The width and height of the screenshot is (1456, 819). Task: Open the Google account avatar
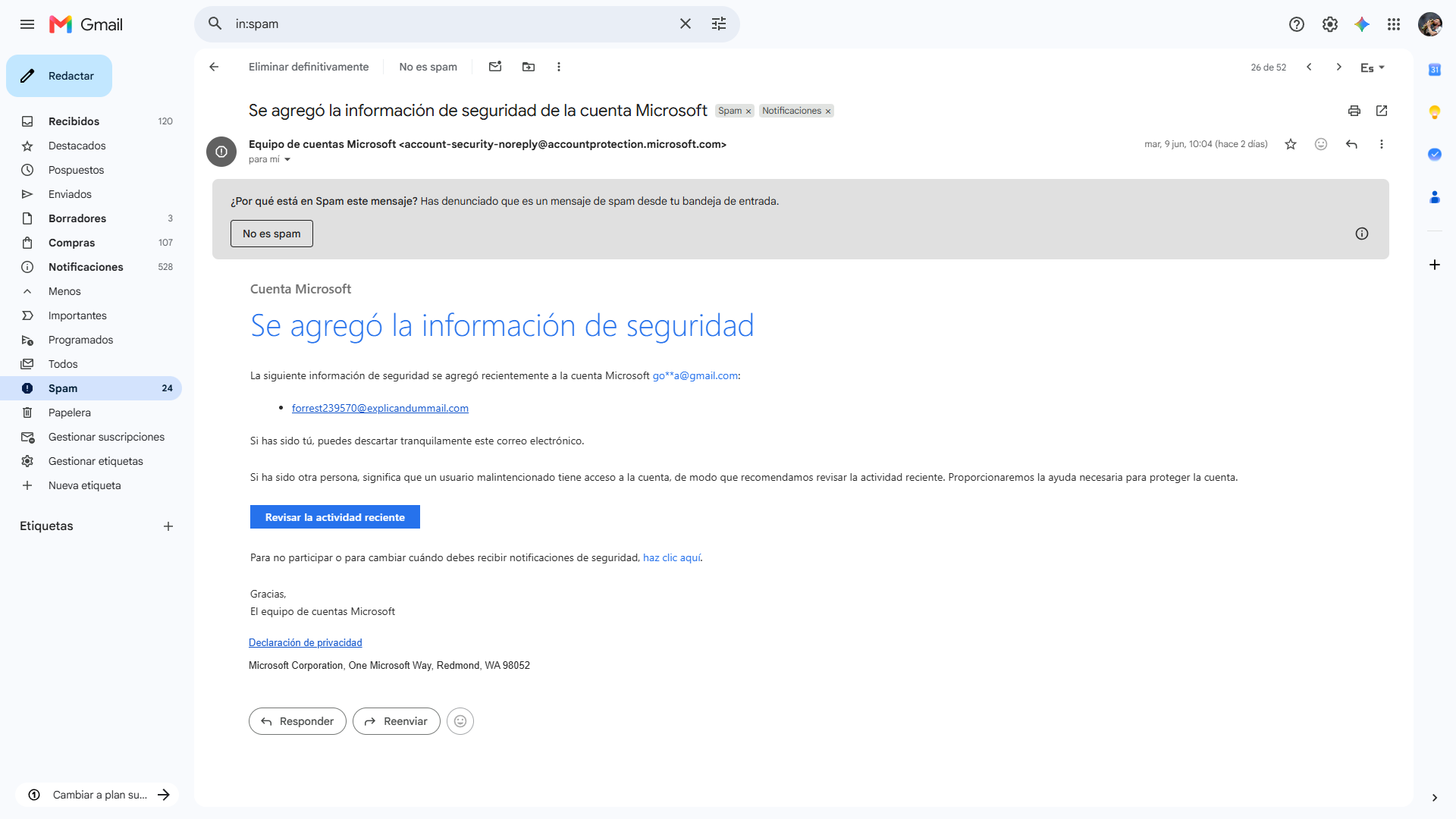(x=1430, y=24)
